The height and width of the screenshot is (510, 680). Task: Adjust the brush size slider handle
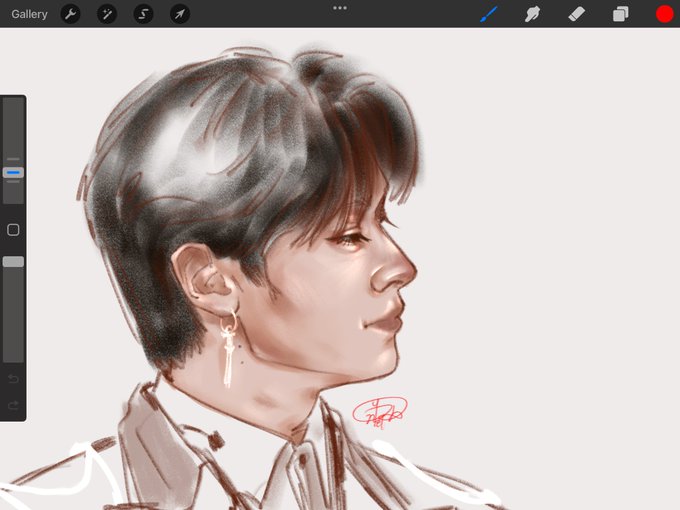click(x=13, y=173)
